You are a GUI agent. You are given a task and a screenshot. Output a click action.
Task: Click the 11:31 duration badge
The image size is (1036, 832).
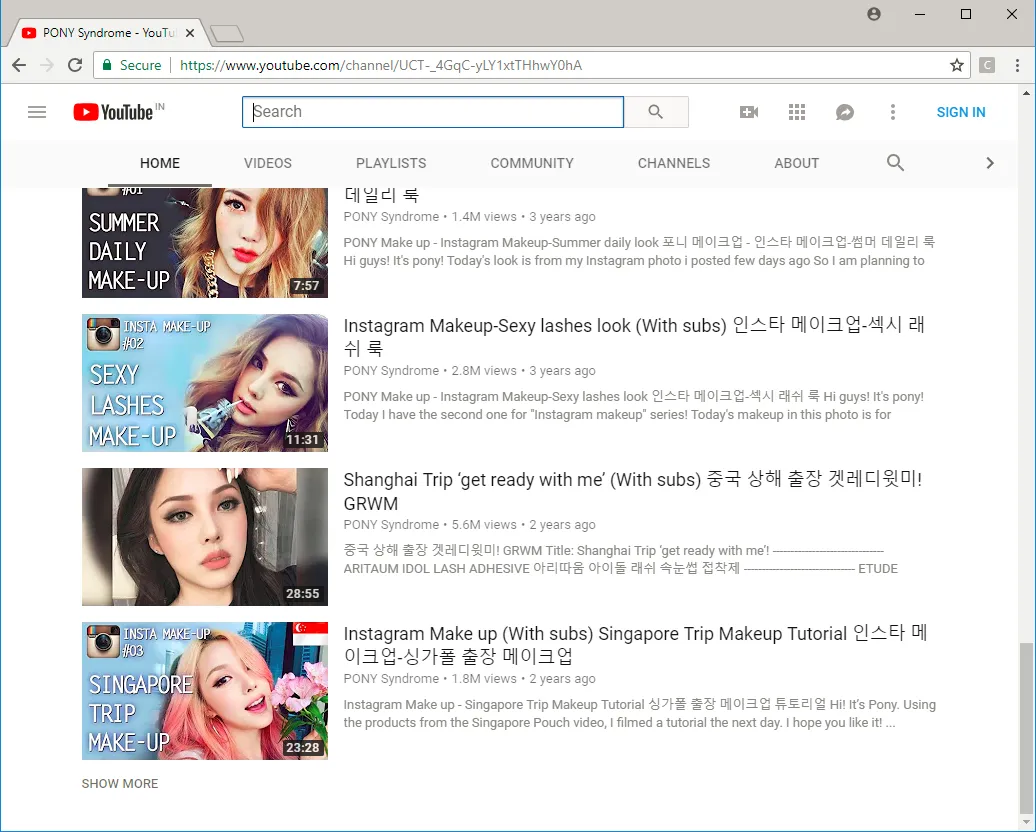303,439
